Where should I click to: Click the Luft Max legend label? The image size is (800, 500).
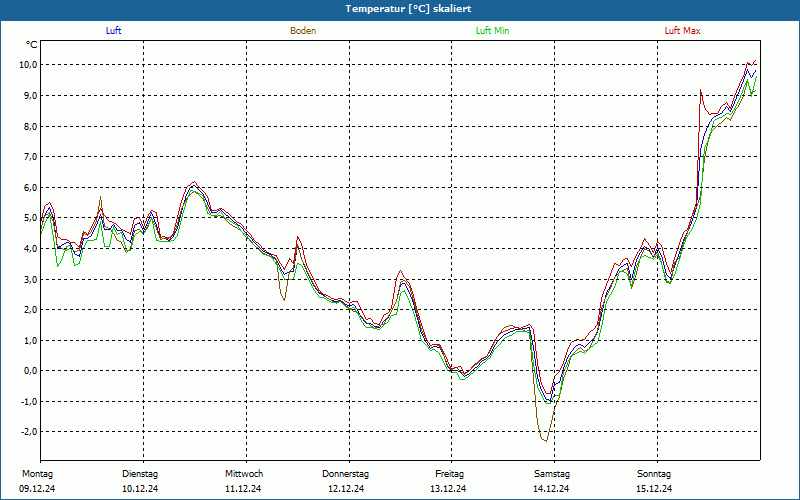(682, 31)
